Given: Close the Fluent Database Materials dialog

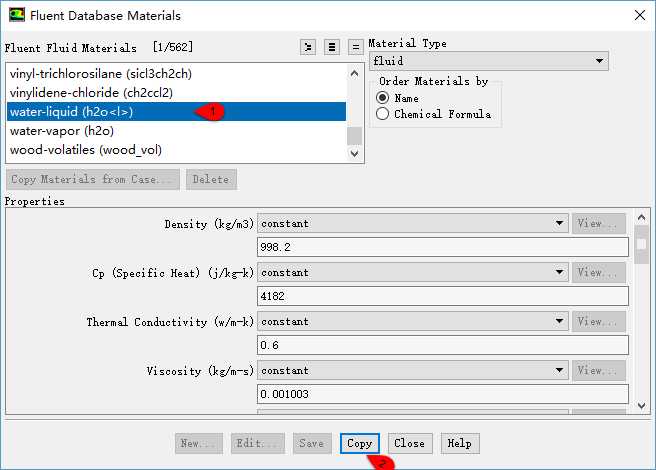Looking at the screenshot, I should (x=640, y=15).
